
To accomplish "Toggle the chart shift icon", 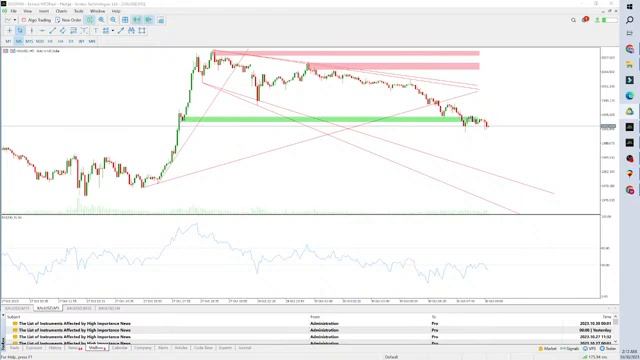I will (x=149, y=20).
